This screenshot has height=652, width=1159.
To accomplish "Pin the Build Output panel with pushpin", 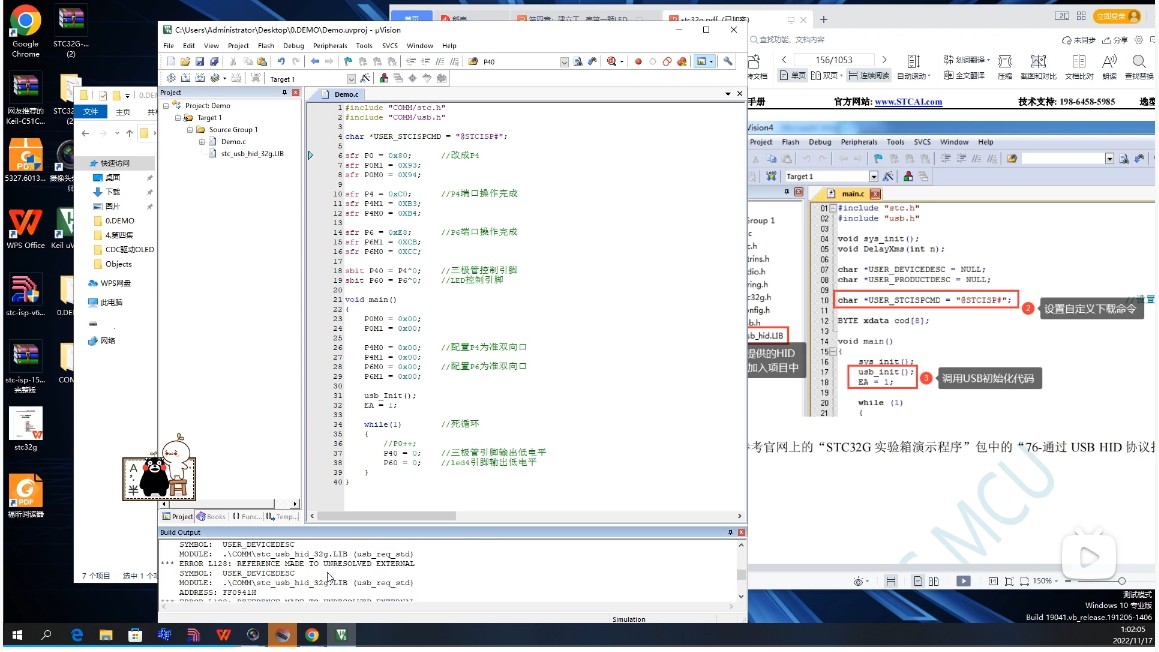I will coord(730,532).
